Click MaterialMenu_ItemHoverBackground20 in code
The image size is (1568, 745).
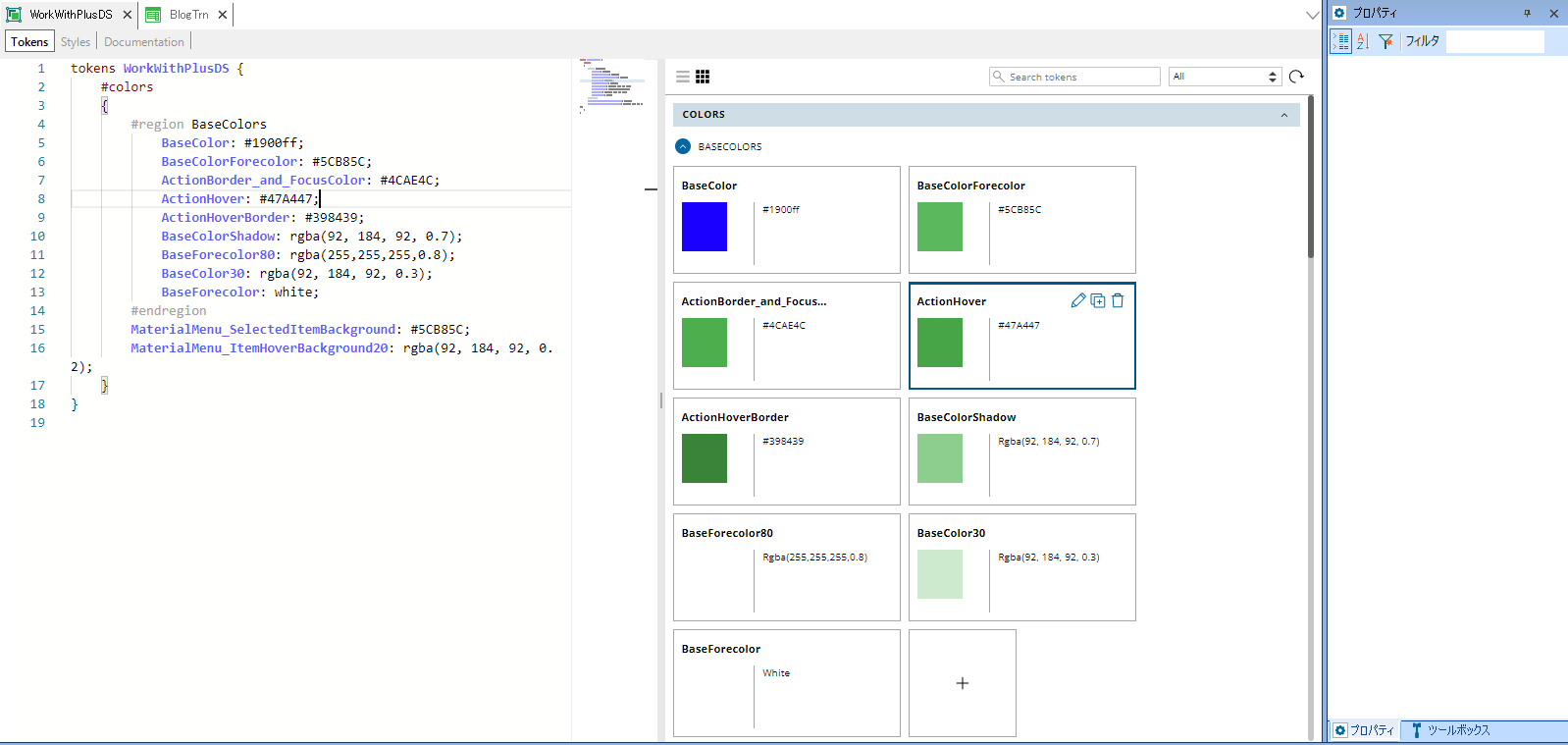pos(259,347)
